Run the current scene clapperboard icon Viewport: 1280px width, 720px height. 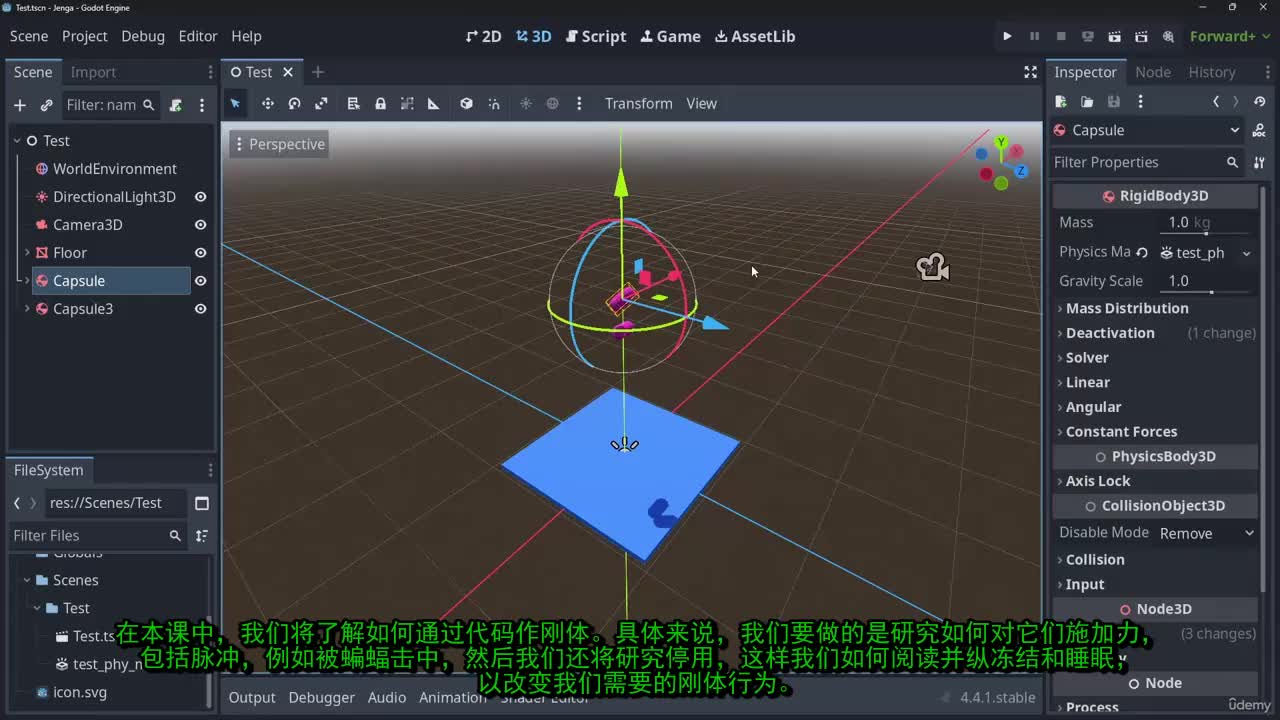[x=1114, y=36]
